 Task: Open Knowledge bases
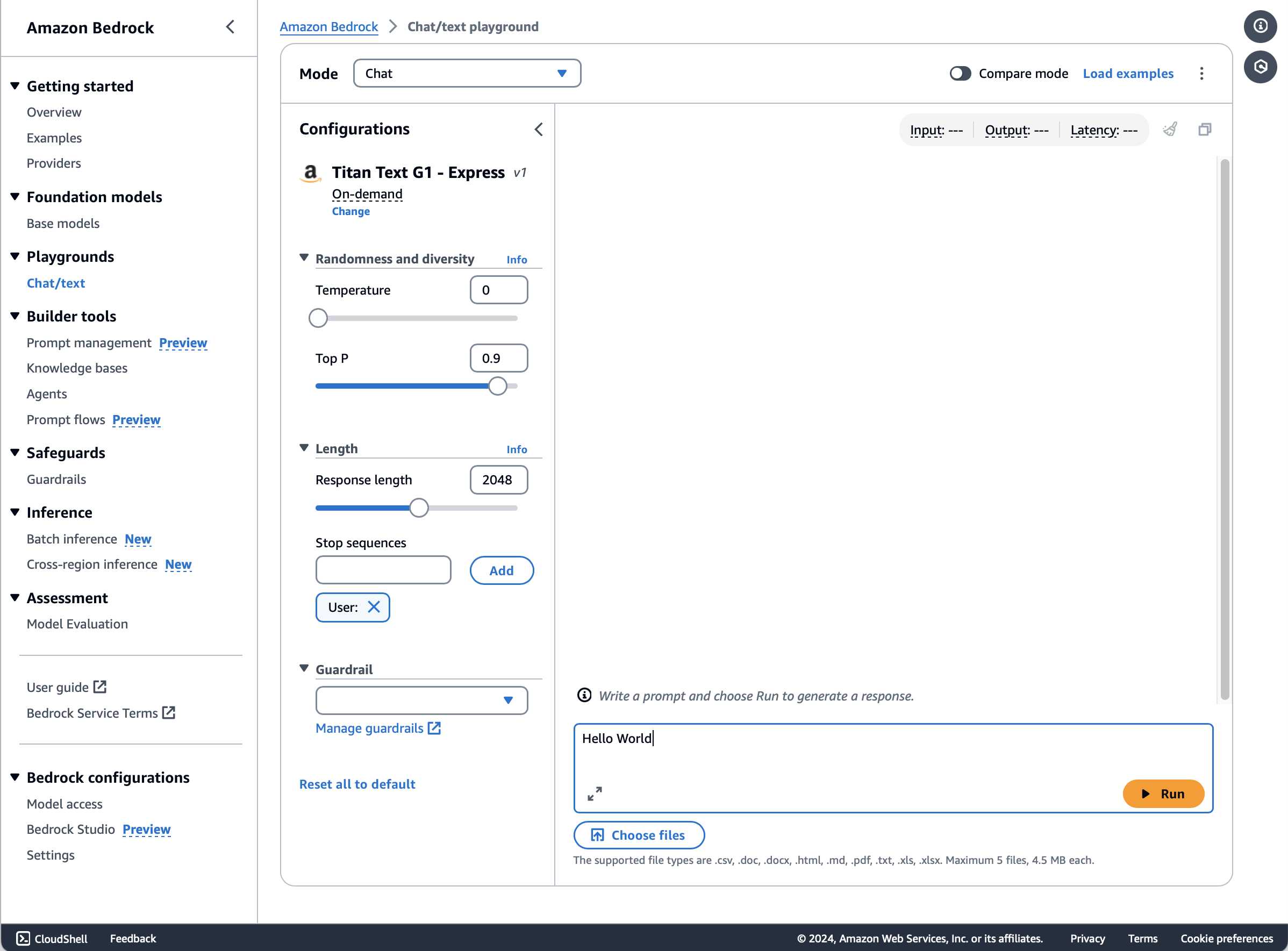click(x=77, y=368)
